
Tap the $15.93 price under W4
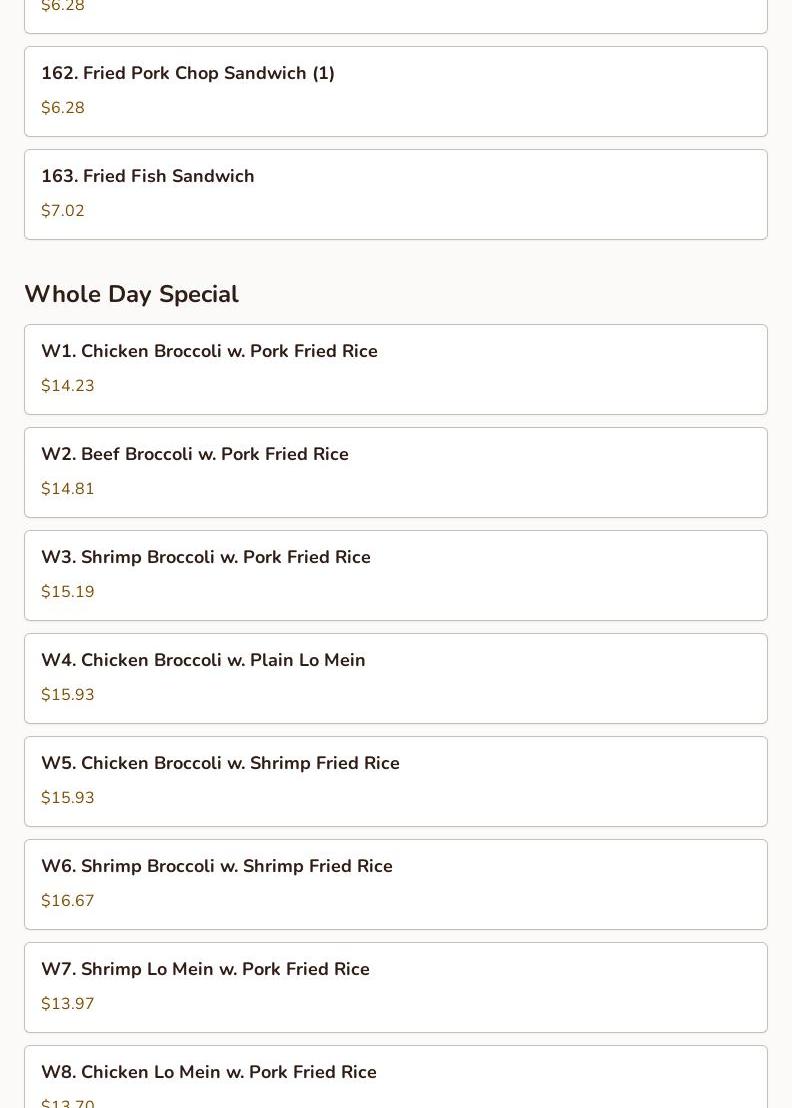[68, 695]
